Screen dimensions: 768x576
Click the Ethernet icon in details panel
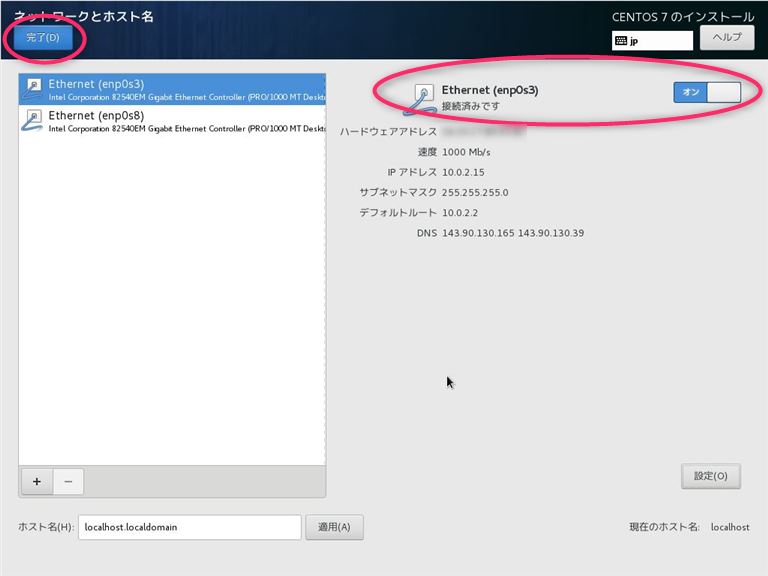[x=420, y=99]
